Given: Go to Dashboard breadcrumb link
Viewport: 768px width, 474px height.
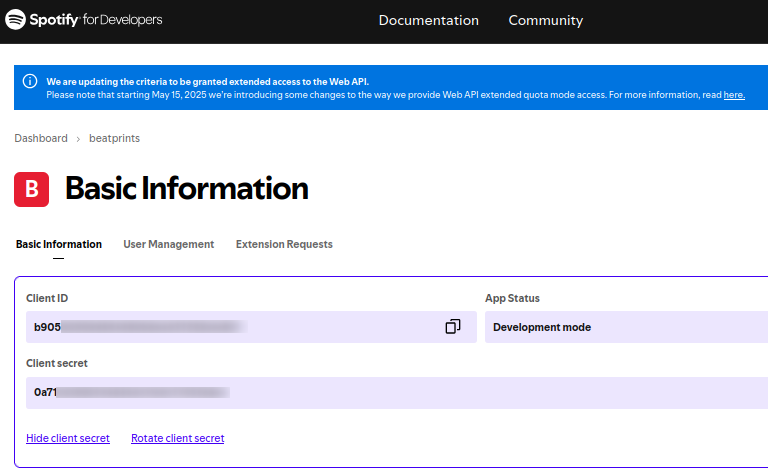Looking at the screenshot, I should point(41,138).
